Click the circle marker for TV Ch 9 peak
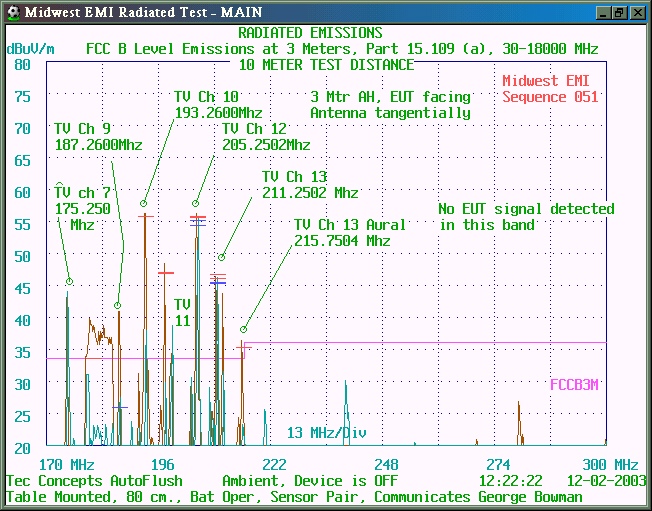The height and width of the screenshot is (511, 652). [117, 305]
